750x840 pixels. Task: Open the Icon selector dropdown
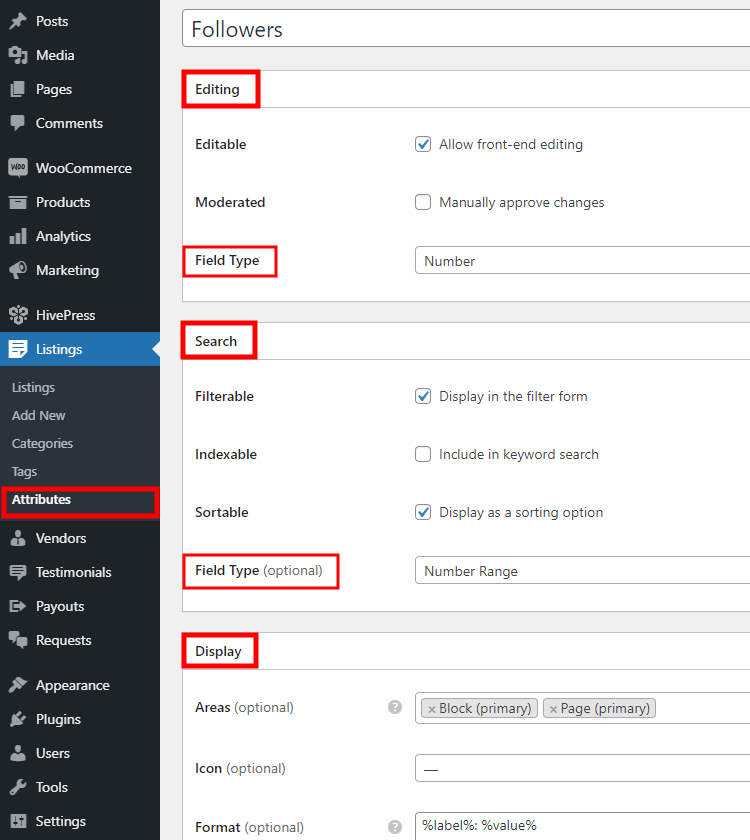tap(580, 768)
